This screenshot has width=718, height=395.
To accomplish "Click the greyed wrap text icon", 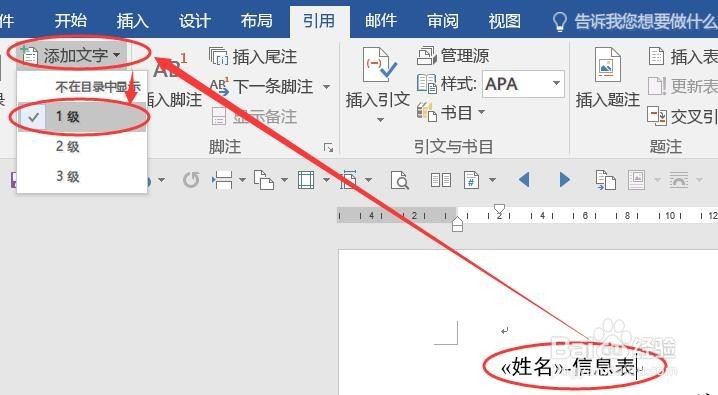I will click(679, 180).
